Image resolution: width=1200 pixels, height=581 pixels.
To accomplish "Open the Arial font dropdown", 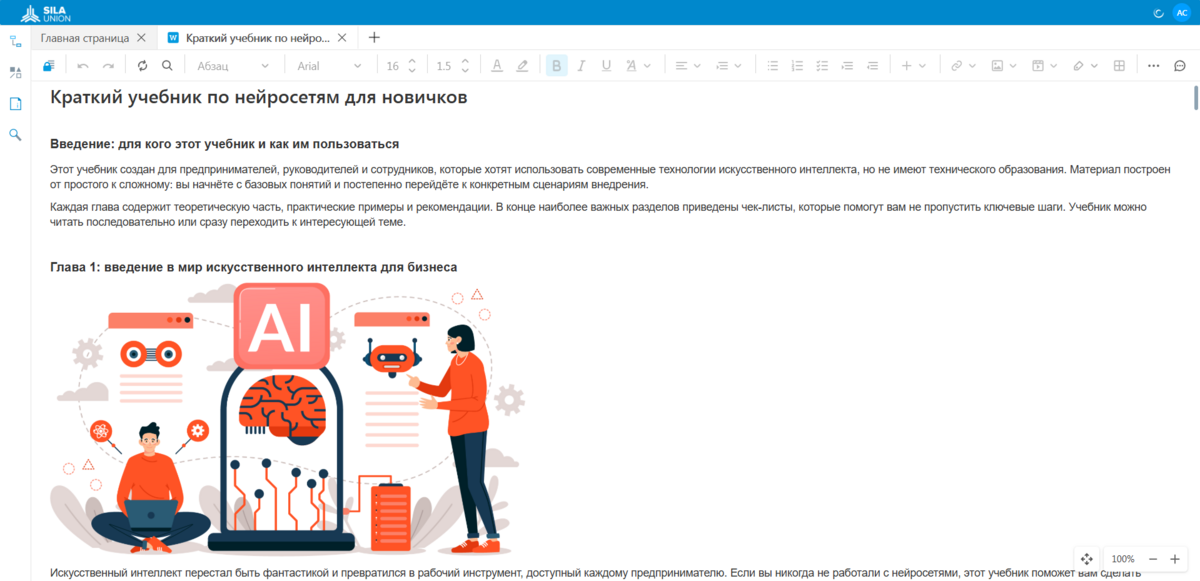I will click(x=329, y=66).
